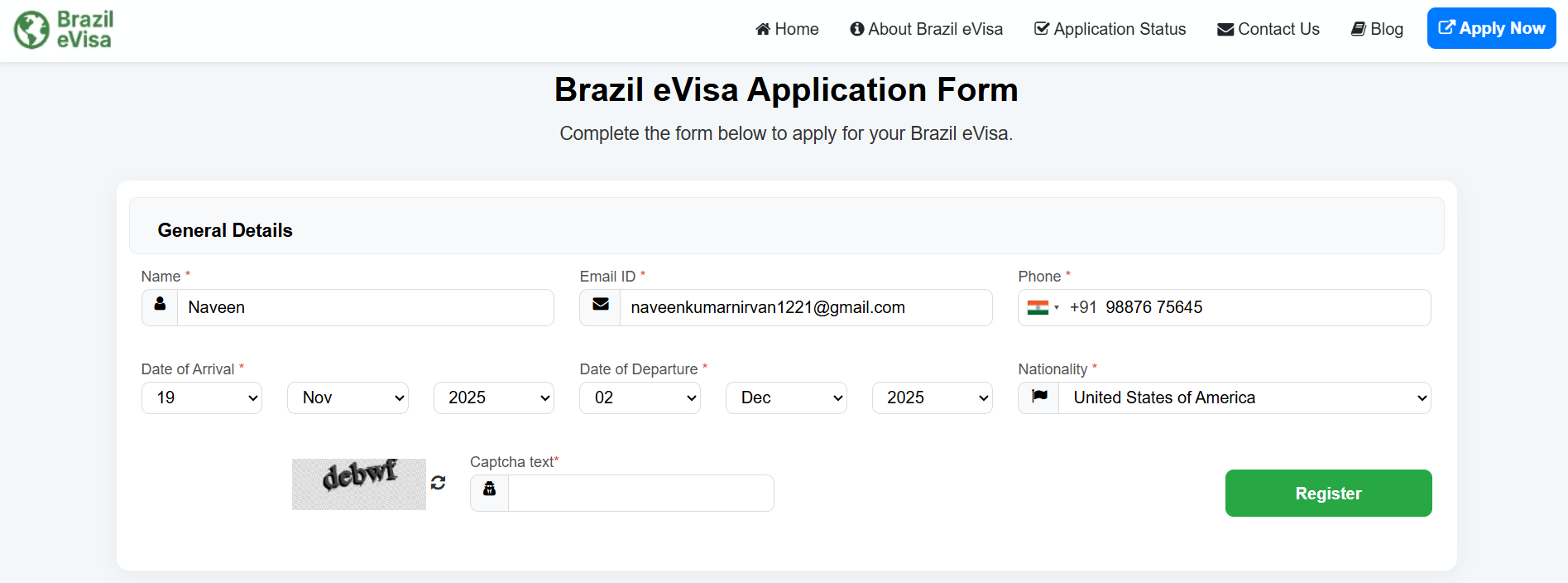Open About Brazil eVisa page
The width and height of the screenshot is (1568, 583).
[926, 29]
